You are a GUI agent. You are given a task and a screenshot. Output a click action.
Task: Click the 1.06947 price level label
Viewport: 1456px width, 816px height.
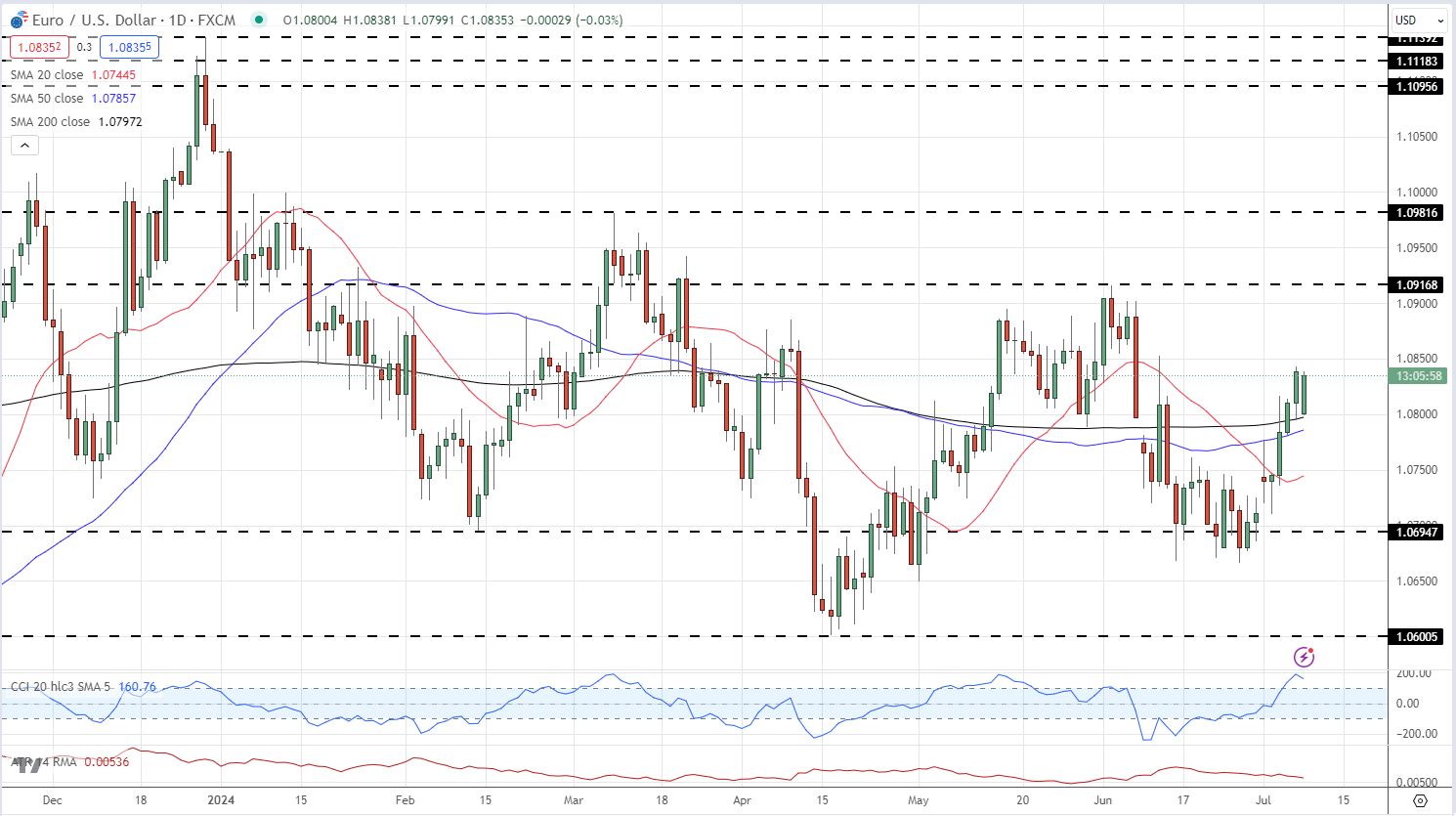click(1416, 533)
